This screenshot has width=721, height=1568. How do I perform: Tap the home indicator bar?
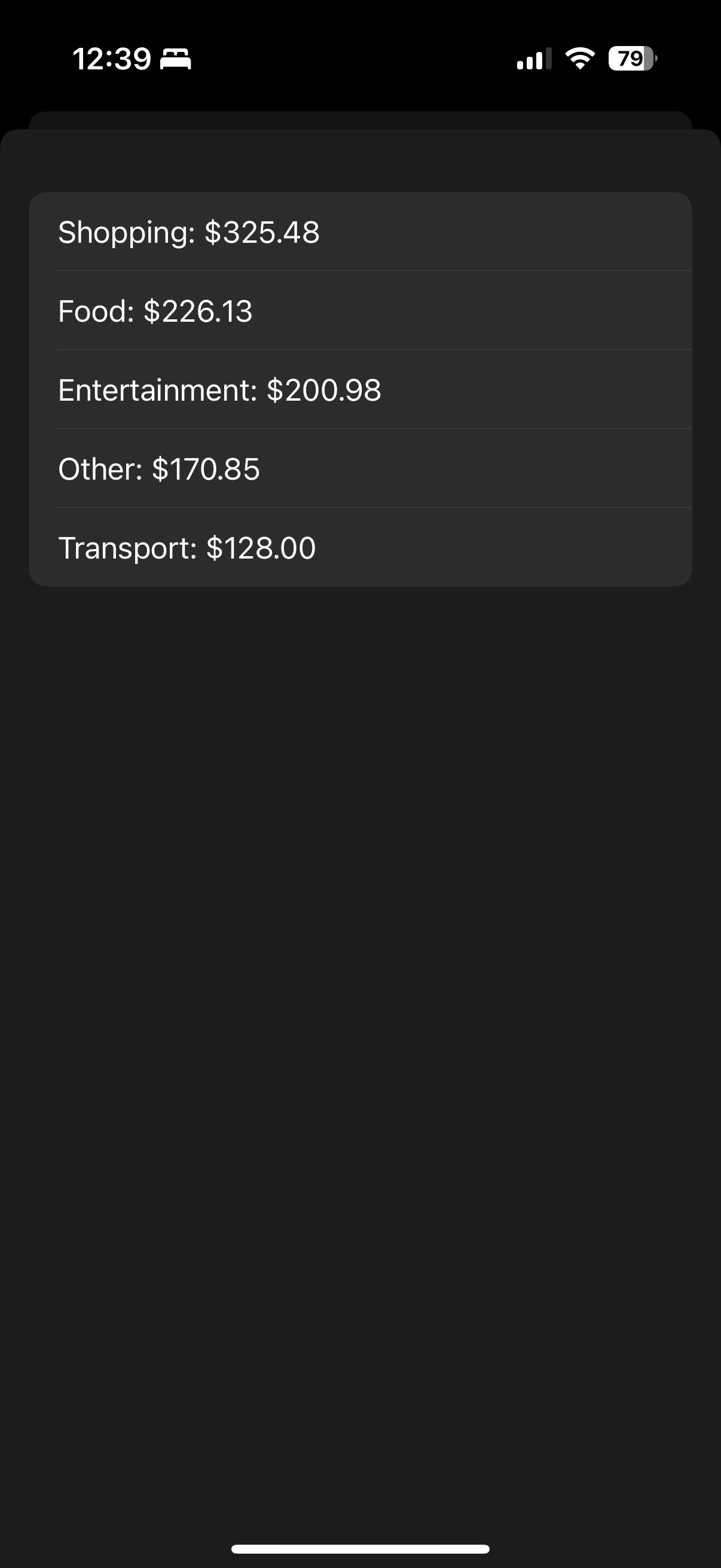coord(360,1548)
